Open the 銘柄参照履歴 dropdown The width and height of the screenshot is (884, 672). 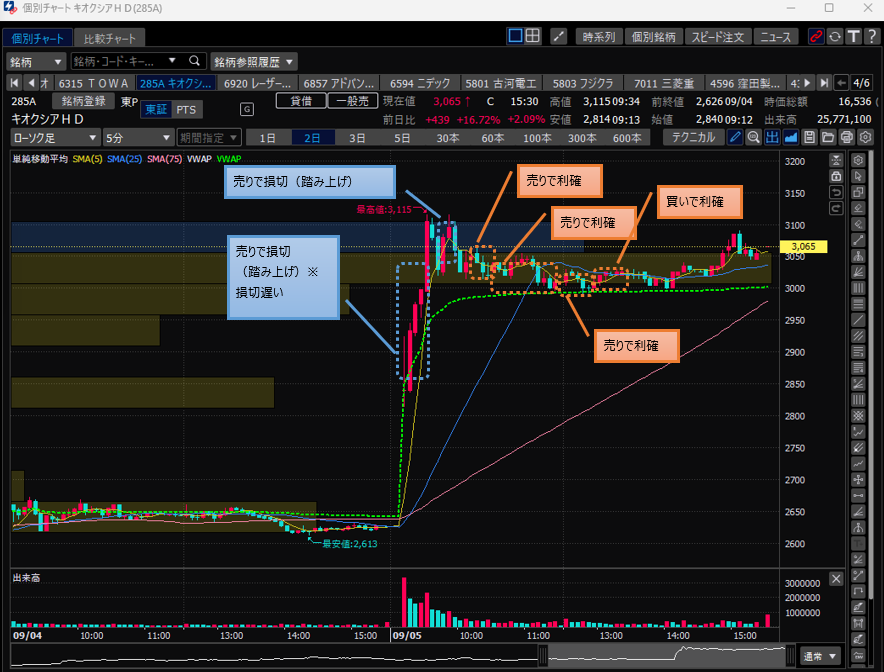tap(254, 61)
